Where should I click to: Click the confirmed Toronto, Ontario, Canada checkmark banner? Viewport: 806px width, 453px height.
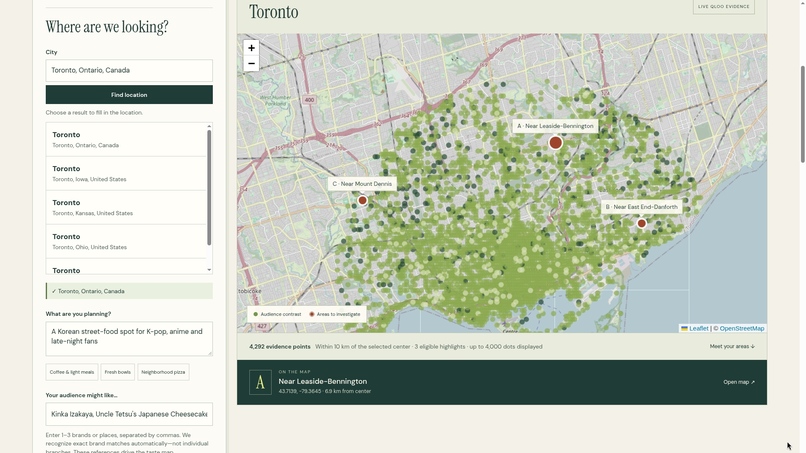129,291
